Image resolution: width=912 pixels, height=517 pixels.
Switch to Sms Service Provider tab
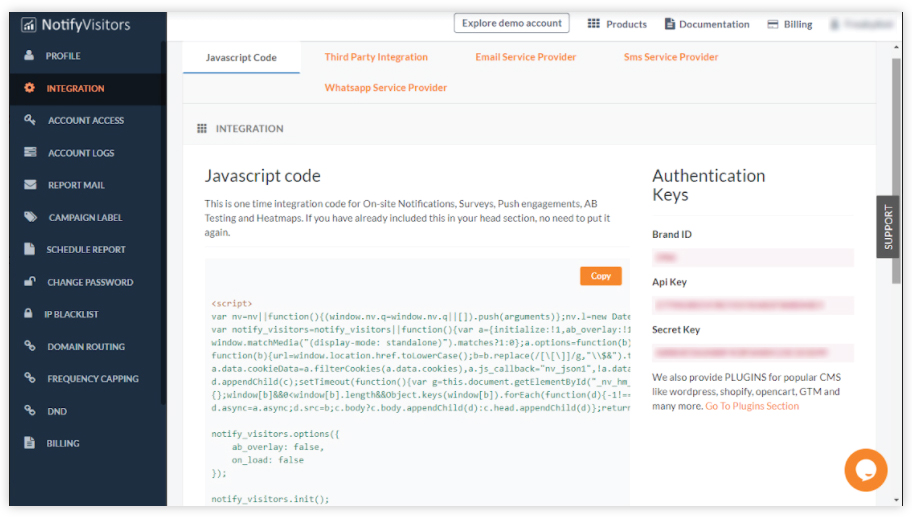click(x=671, y=57)
